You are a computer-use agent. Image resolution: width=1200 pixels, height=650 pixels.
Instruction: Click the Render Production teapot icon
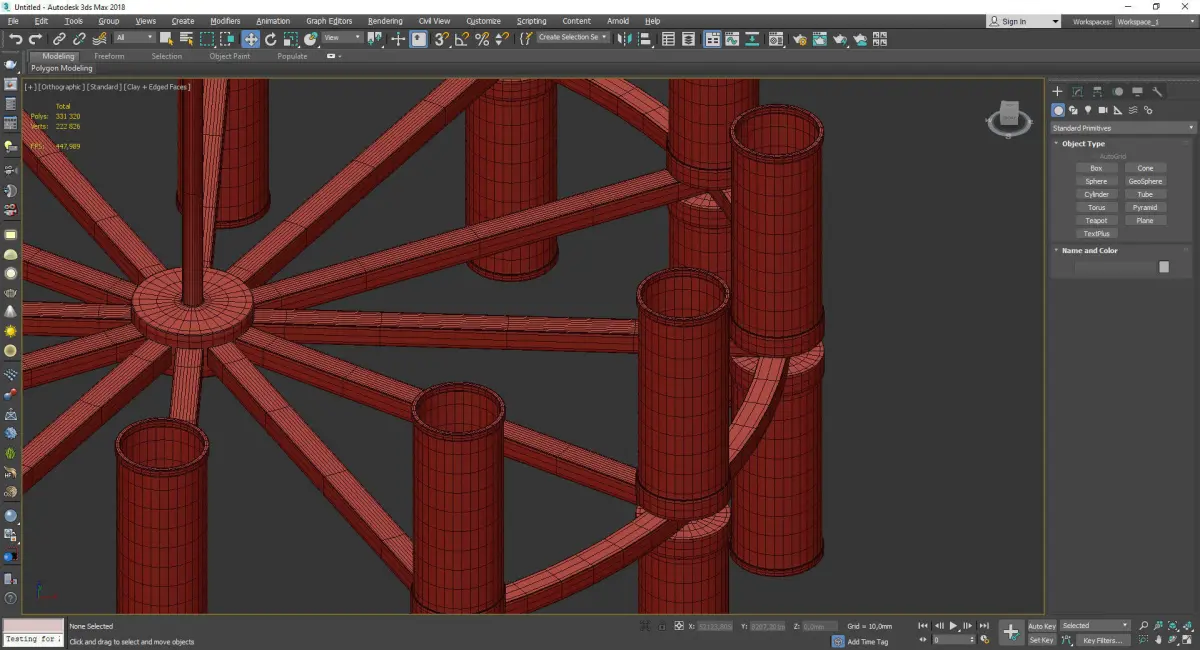tap(840, 39)
